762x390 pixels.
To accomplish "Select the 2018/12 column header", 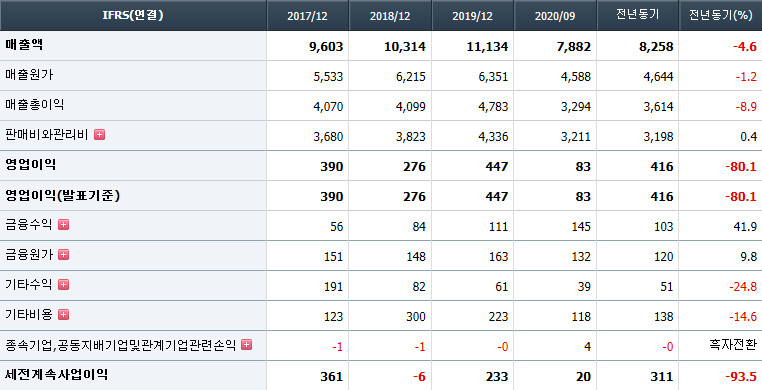I will tap(390, 15).
